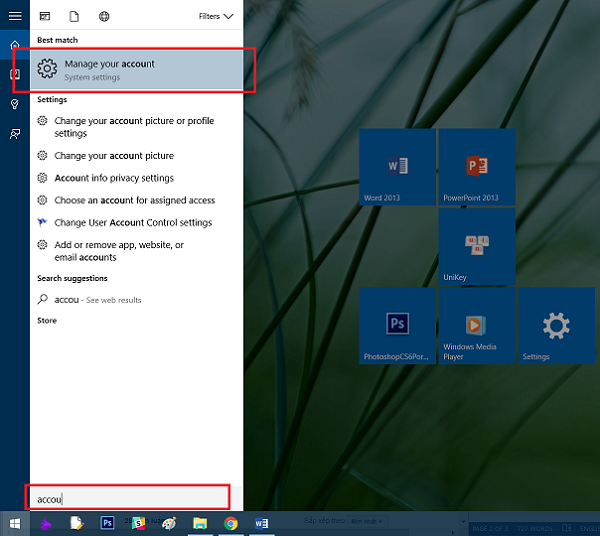
Task: Click the Home icon in the sidebar
Action: pos(15,46)
